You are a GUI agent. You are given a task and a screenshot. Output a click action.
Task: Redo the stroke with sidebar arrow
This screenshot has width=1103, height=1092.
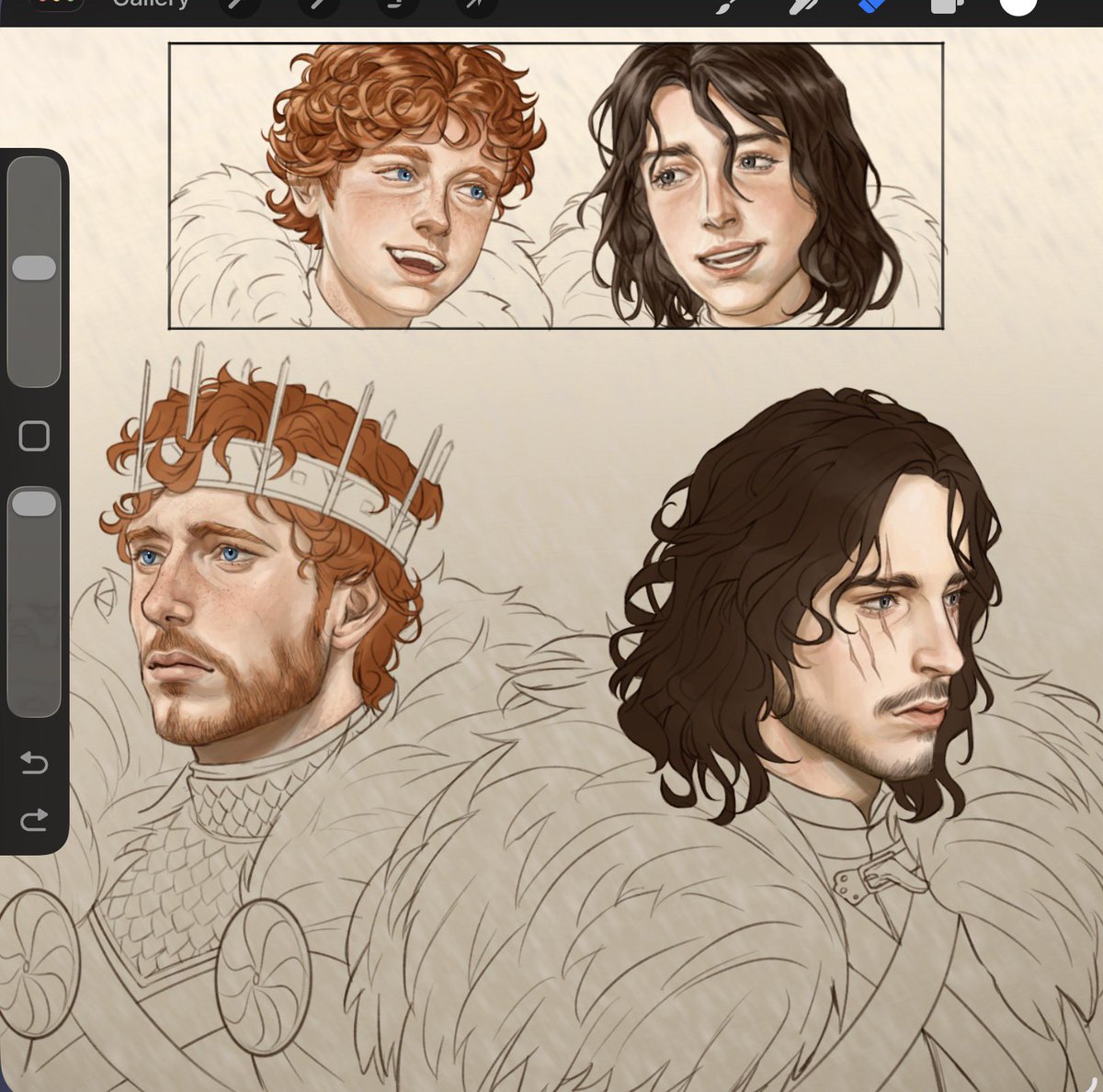click(34, 819)
